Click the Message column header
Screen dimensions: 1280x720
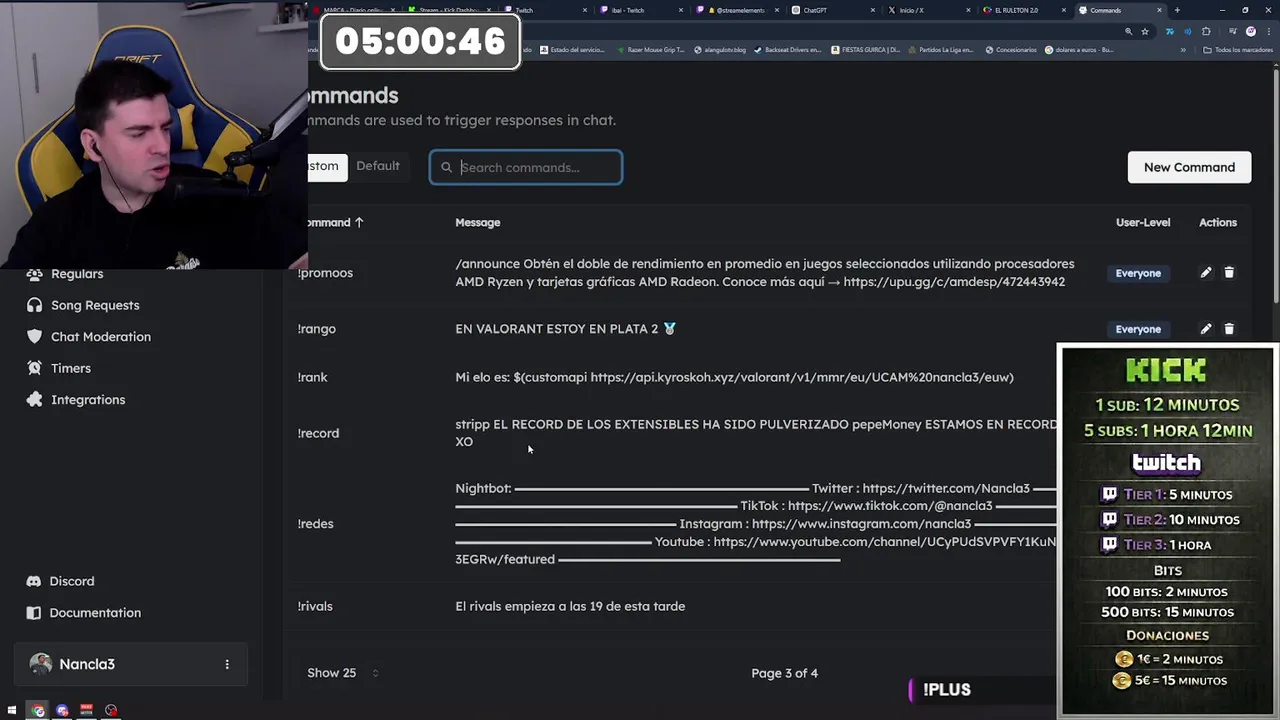[478, 222]
